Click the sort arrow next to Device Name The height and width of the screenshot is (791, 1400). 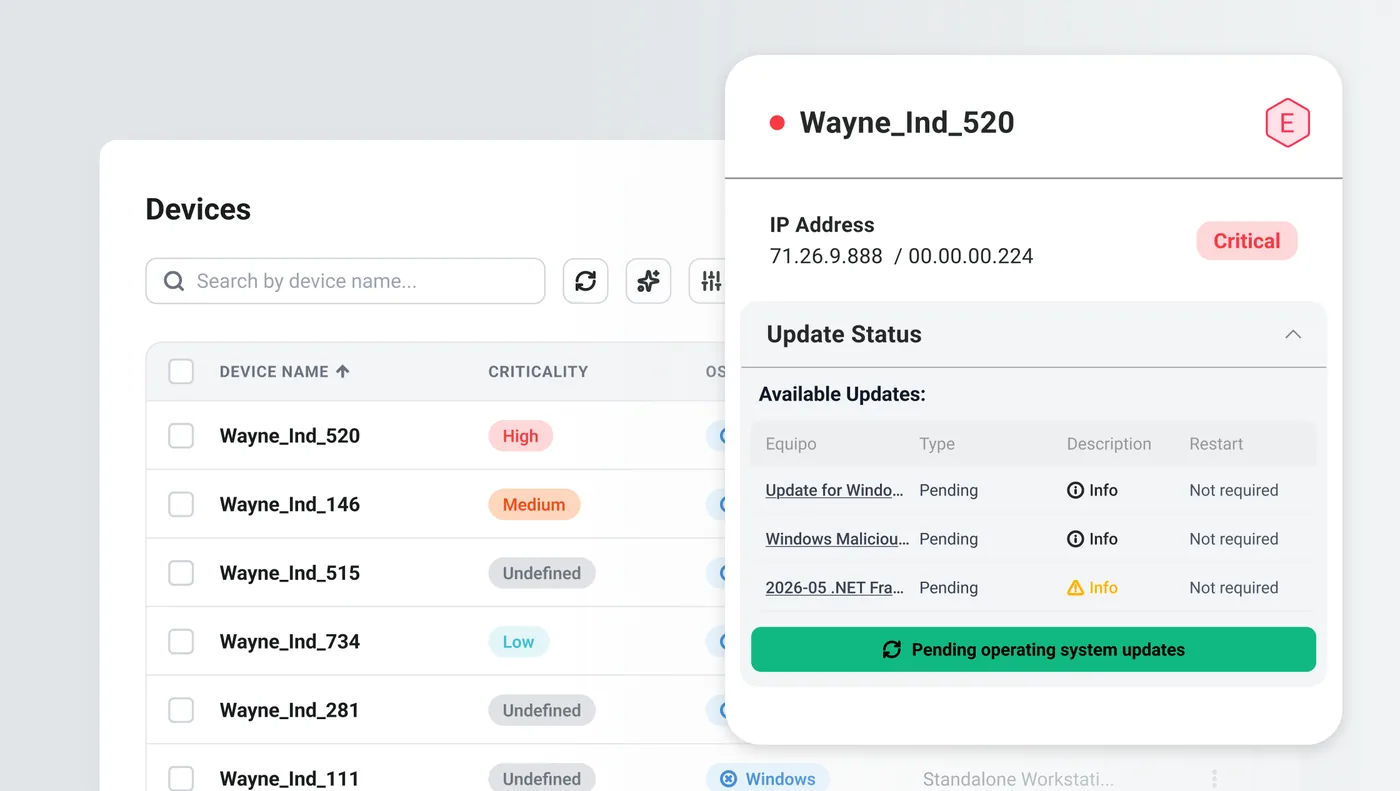343,371
